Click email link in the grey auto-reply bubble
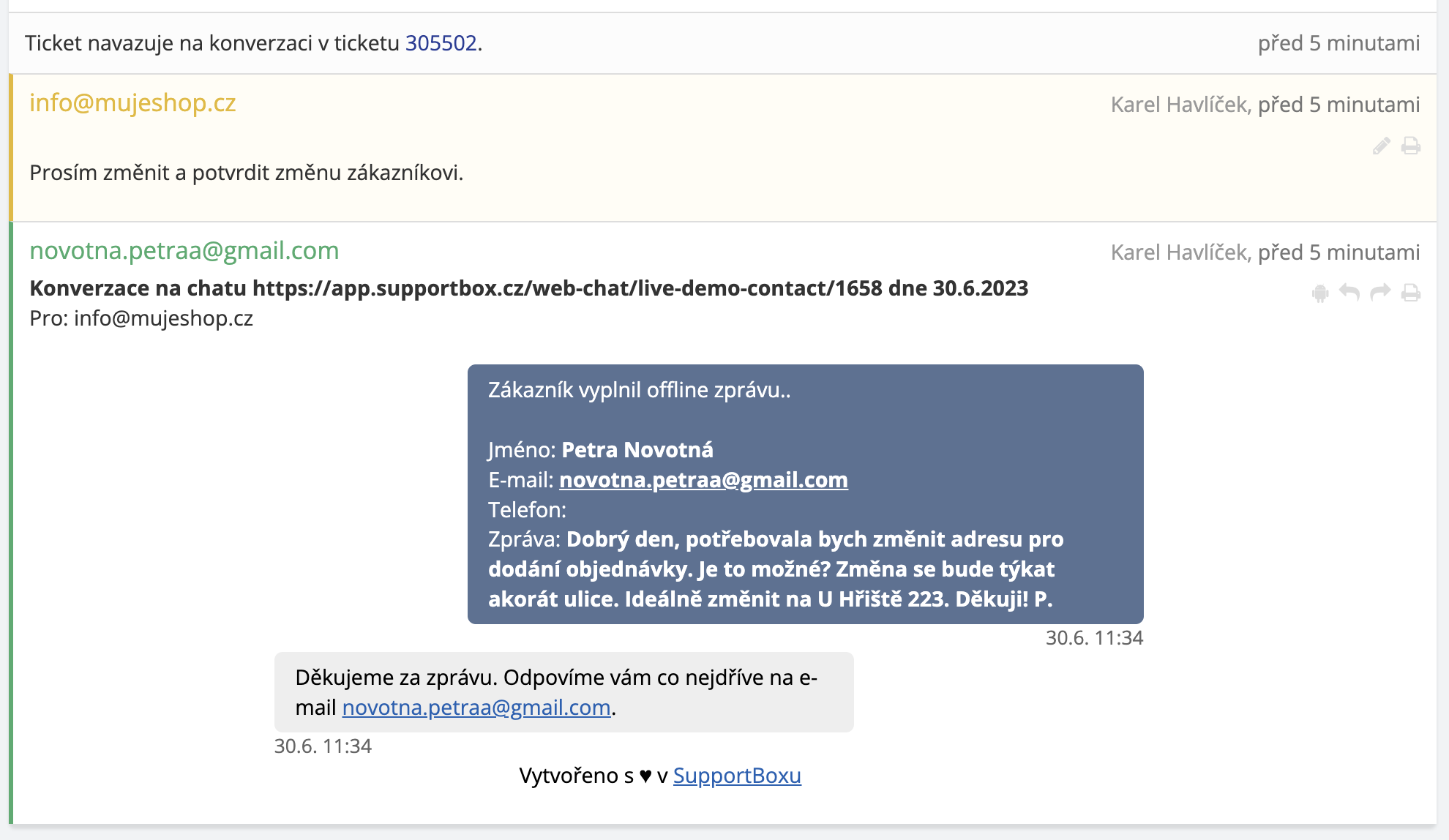The image size is (1449, 840). pos(476,708)
